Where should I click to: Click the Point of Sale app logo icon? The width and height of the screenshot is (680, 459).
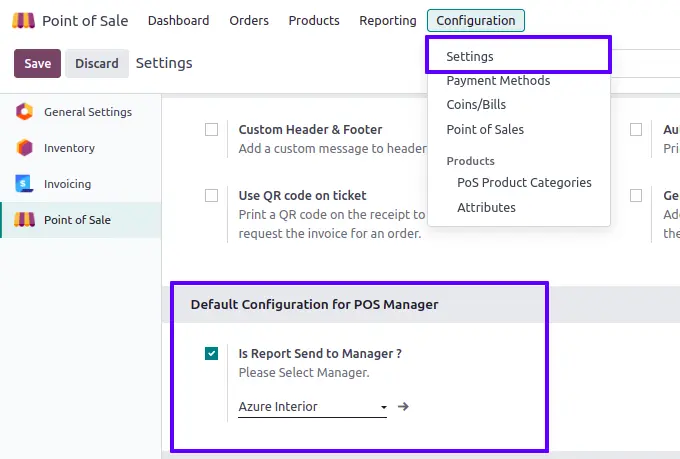[x=24, y=20]
